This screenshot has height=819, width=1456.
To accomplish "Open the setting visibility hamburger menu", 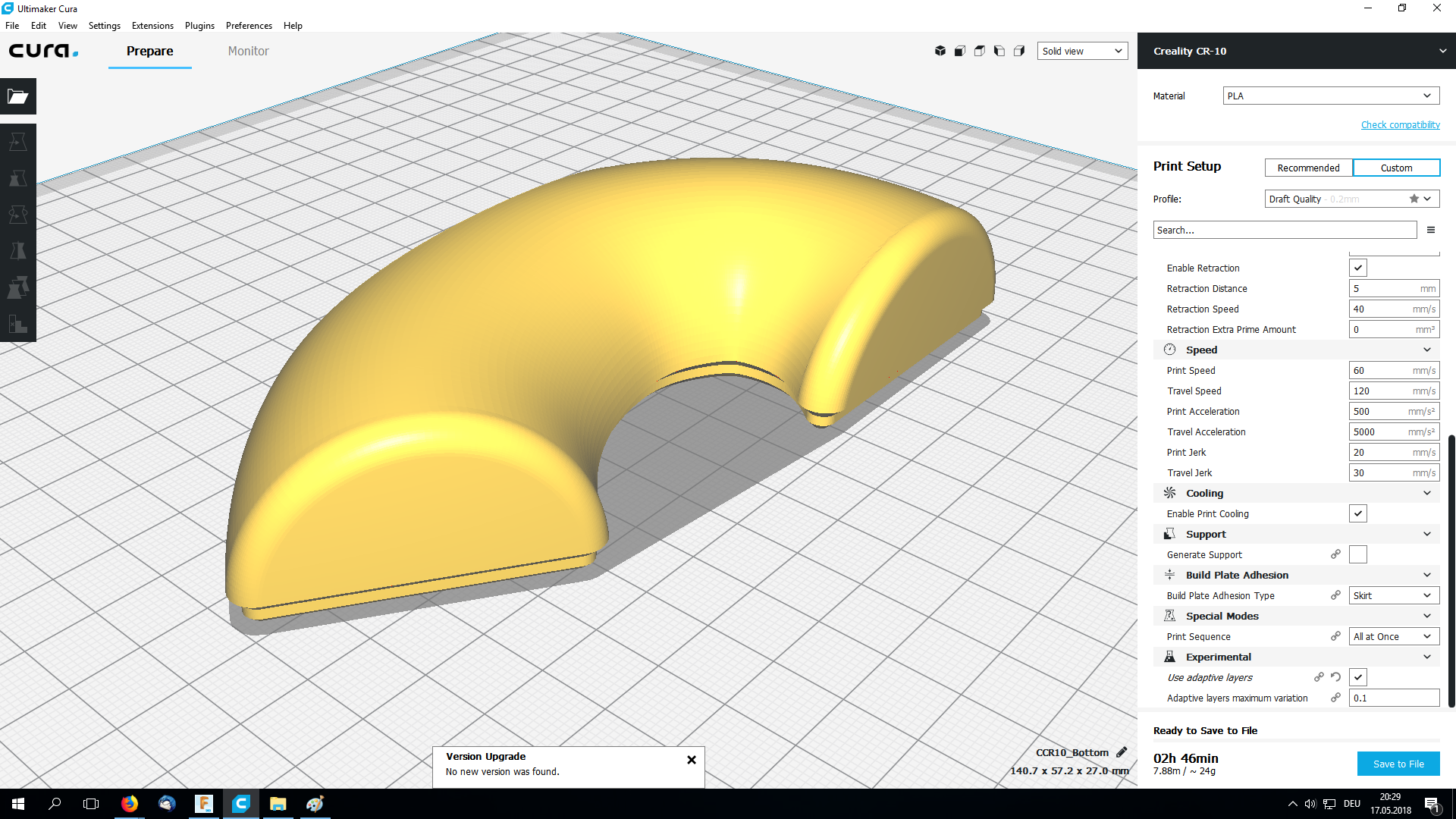I will pyautogui.click(x=1431, y=230).
